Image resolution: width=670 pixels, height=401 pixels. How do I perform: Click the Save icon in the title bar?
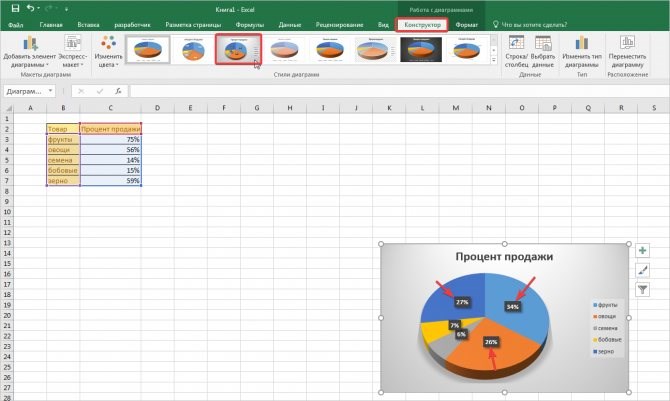[15, 8]
